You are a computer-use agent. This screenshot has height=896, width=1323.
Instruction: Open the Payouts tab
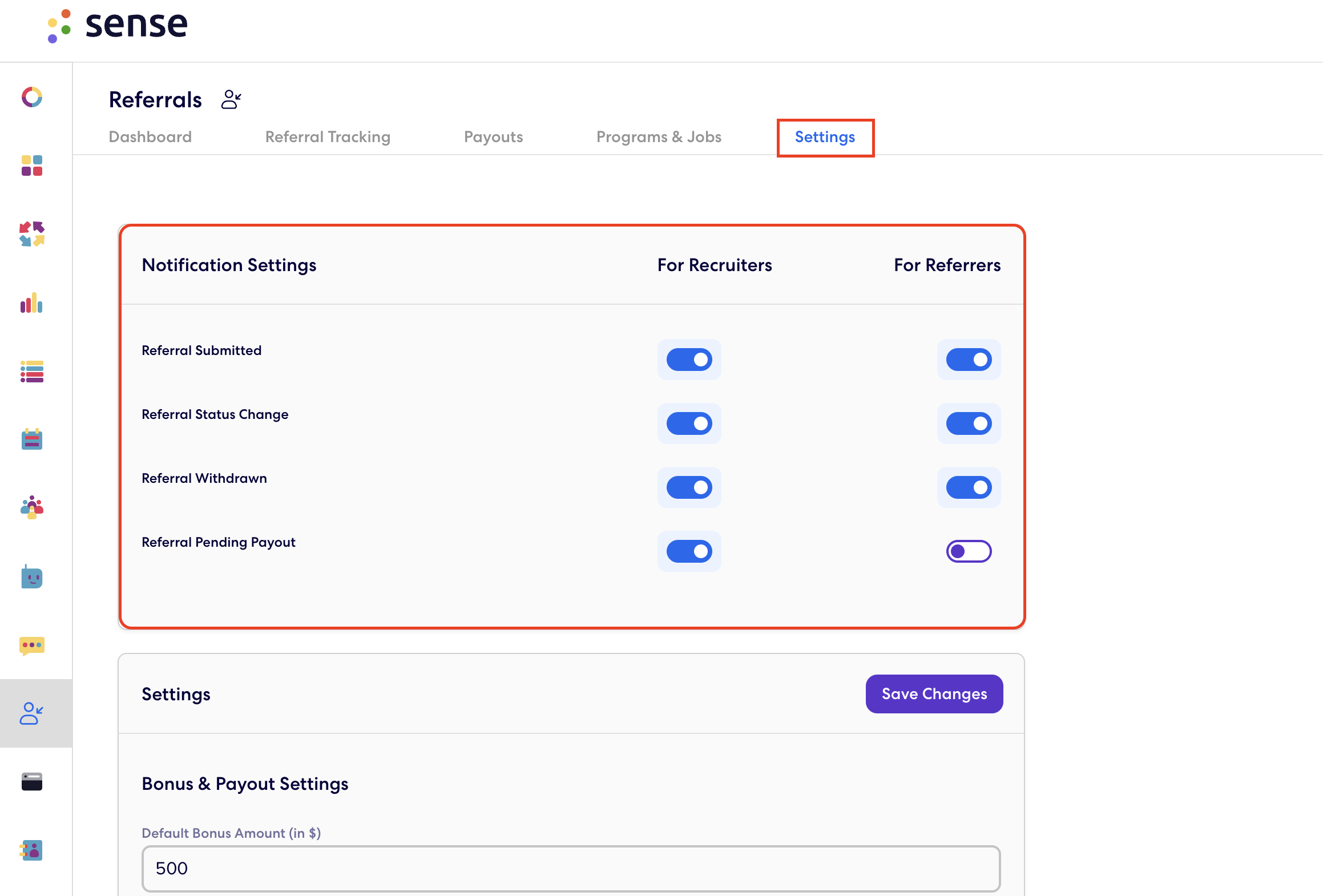pos(493,137)
